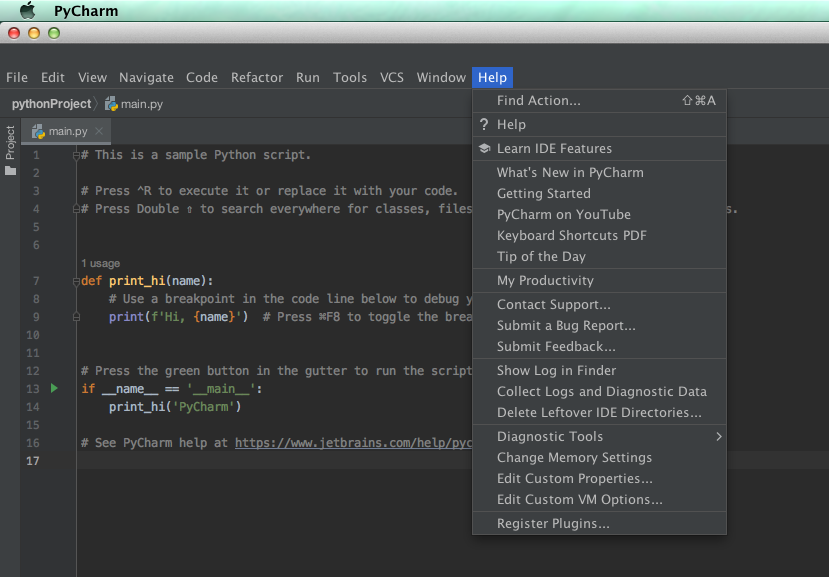This screenshot has height=577, width=829.
Task: Close the main.py editor tab
Action: tap(99, 131)
